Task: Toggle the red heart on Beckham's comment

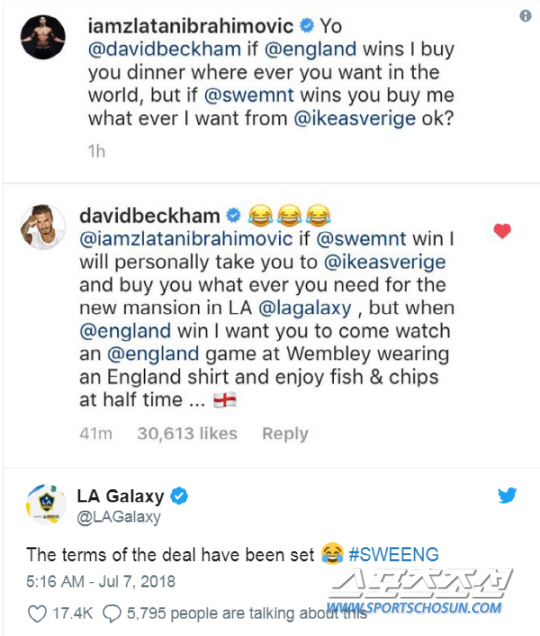Action: coord(502,231)
